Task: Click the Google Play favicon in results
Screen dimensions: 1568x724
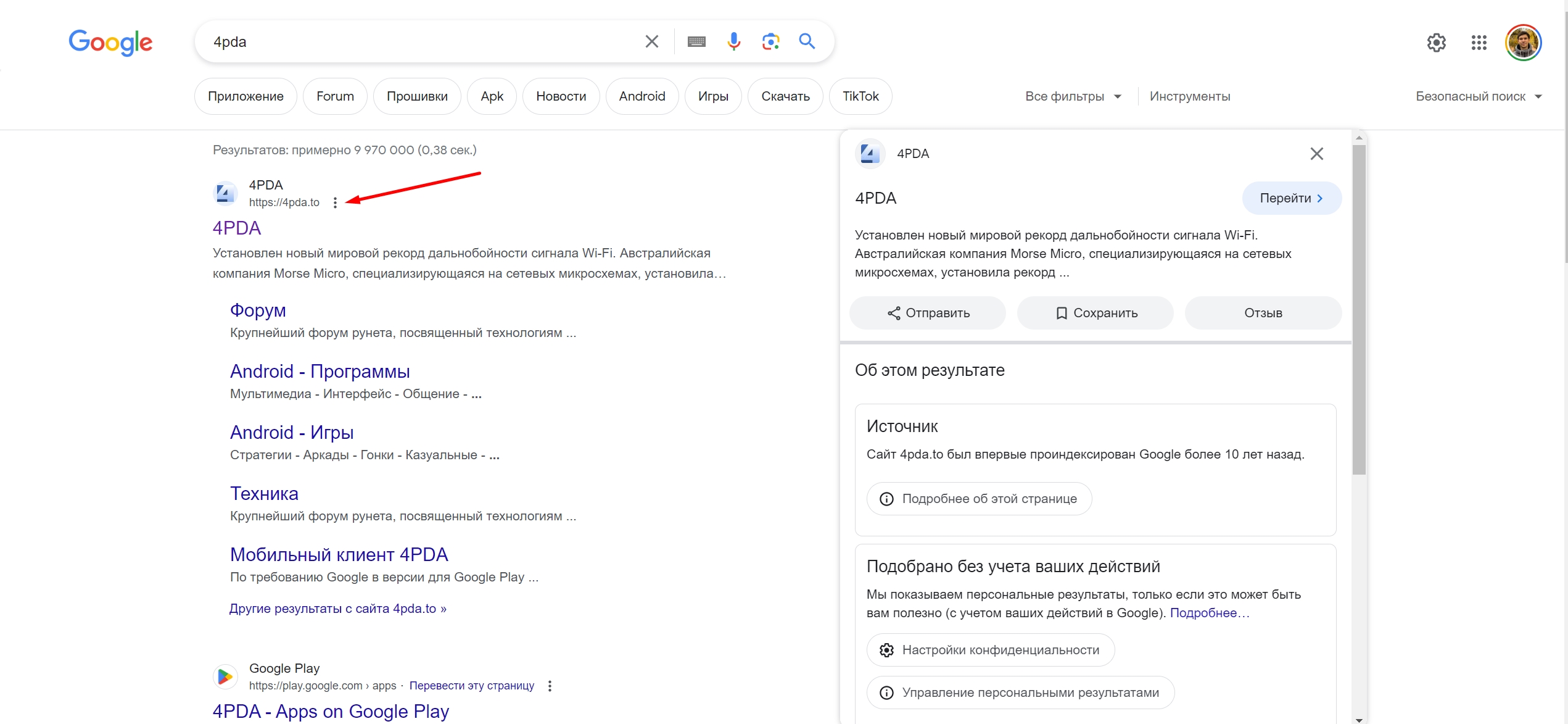Action: 225,676
